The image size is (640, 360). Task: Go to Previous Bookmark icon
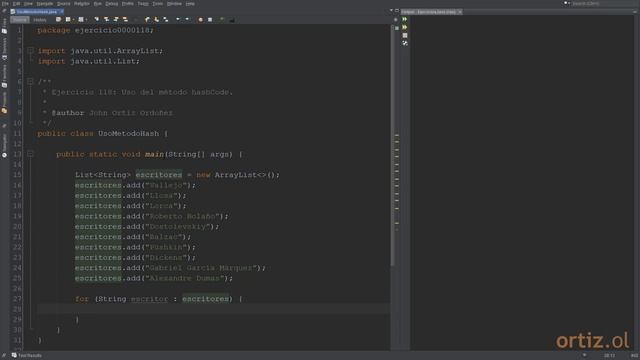point(147,20)
